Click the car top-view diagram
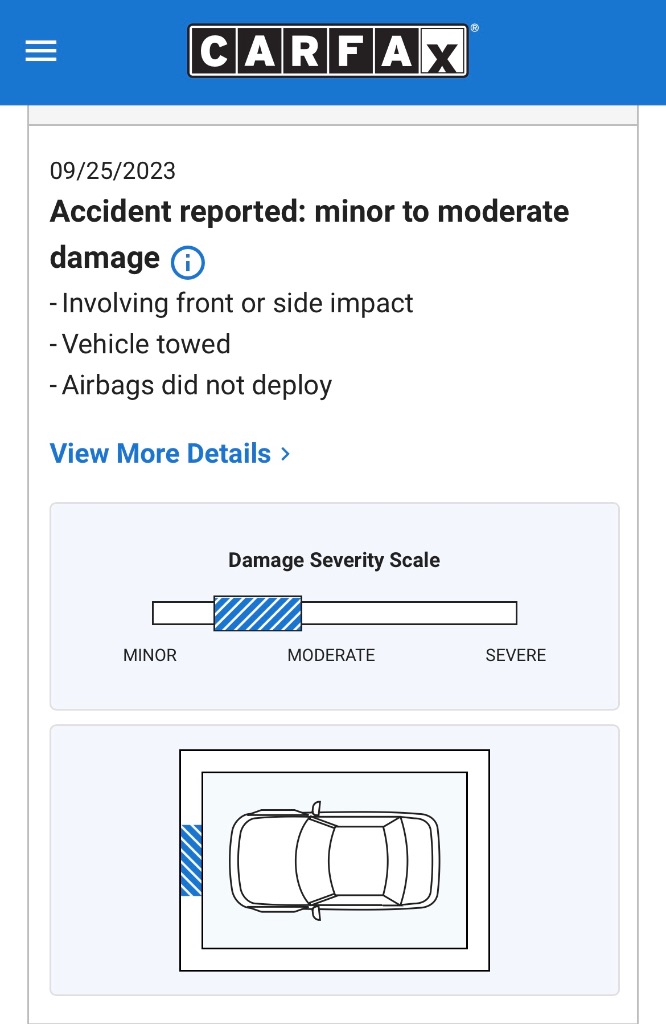 (334, 861)
